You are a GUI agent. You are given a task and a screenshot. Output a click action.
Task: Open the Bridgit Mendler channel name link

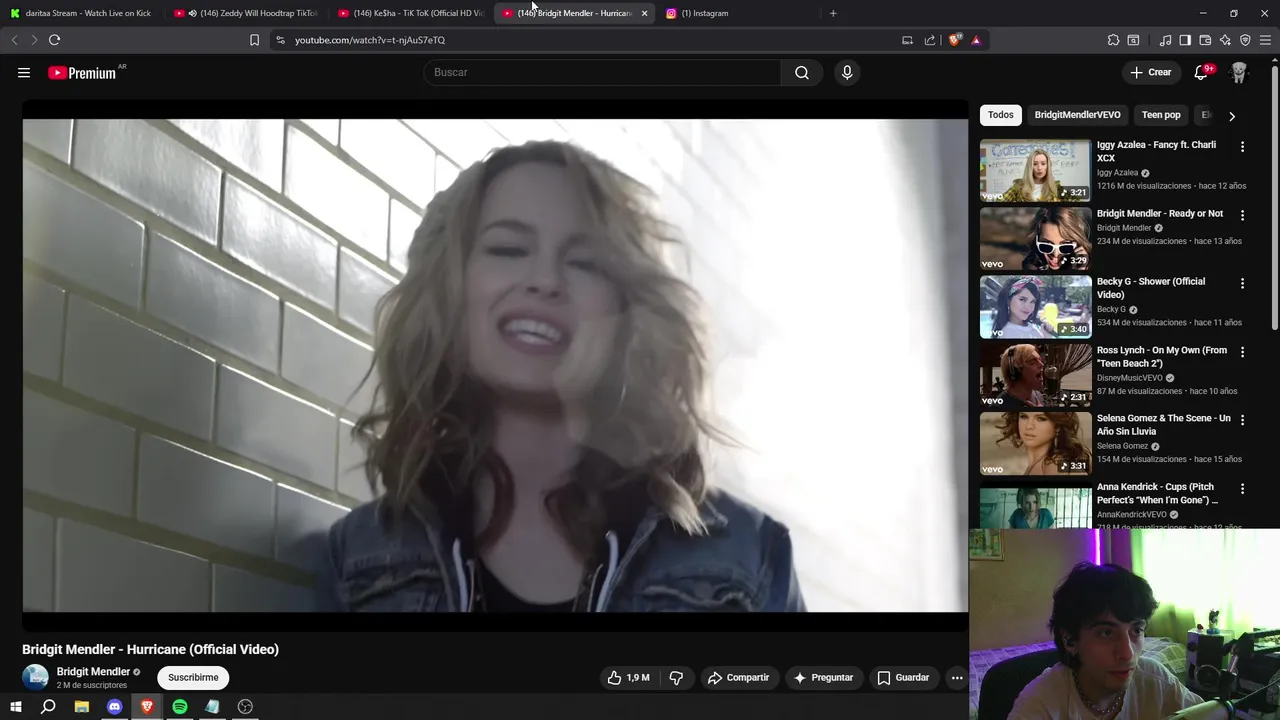click(93, 672)
